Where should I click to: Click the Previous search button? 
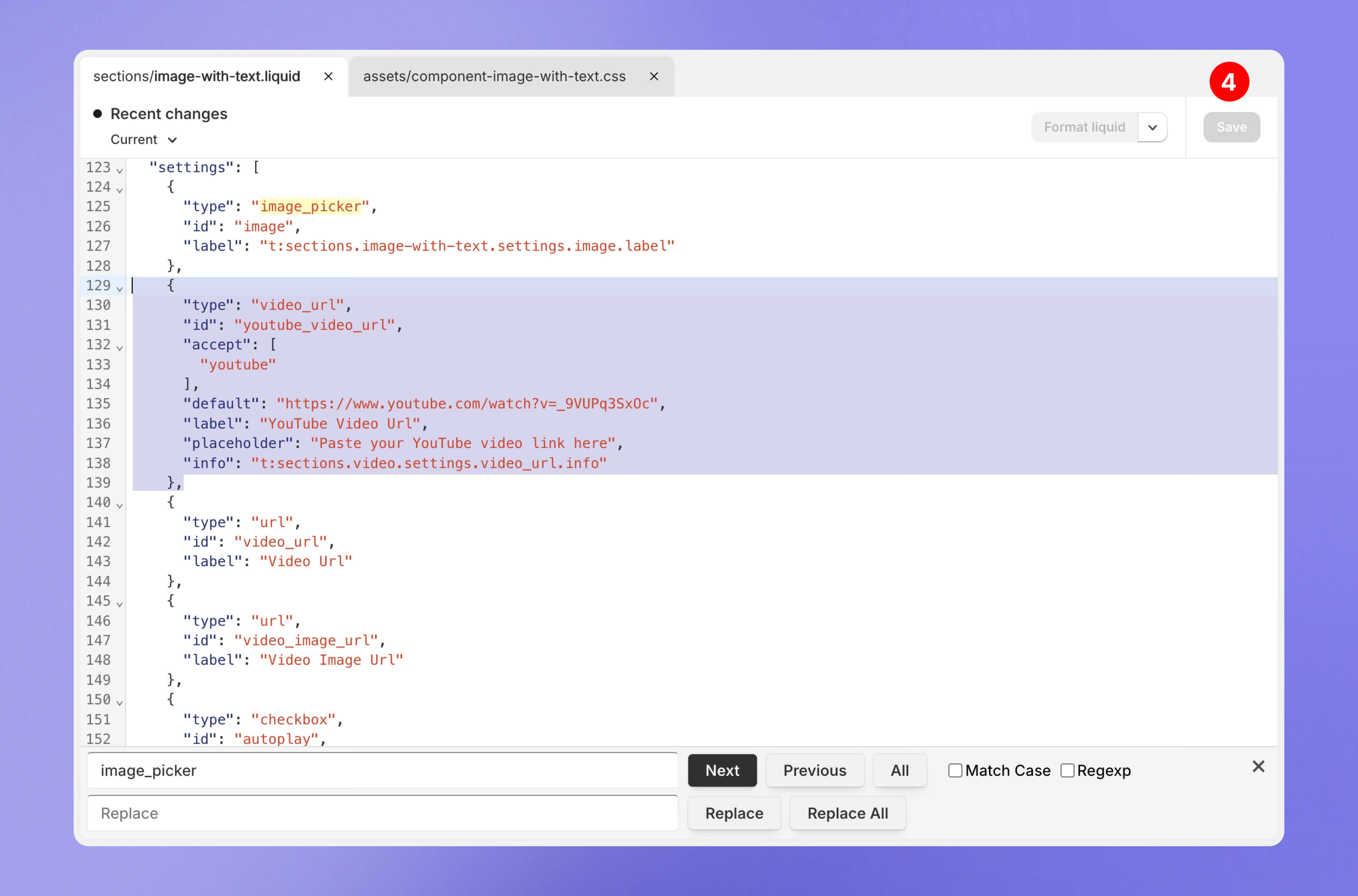[814, 770]
